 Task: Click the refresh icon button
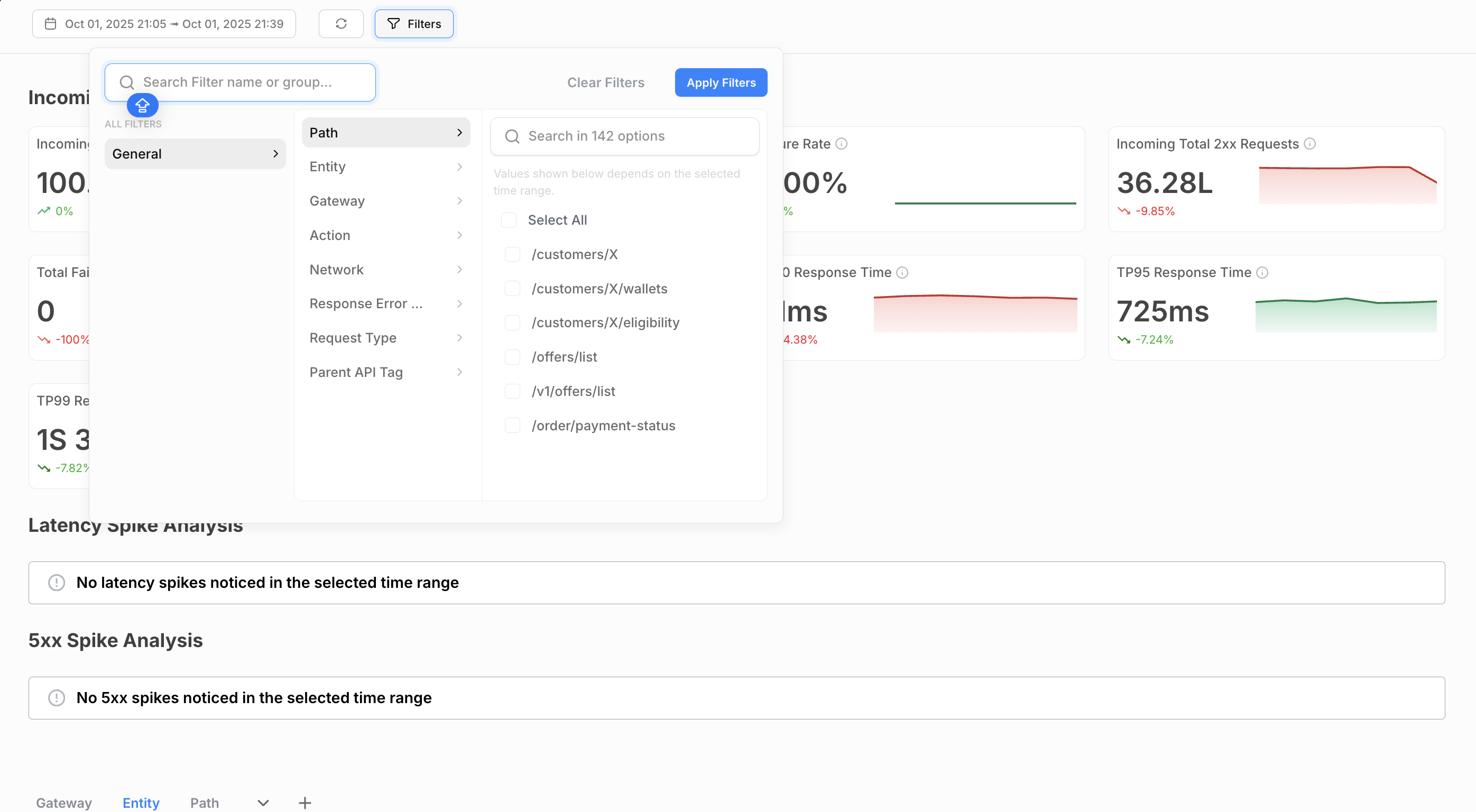tap(341, 23)
